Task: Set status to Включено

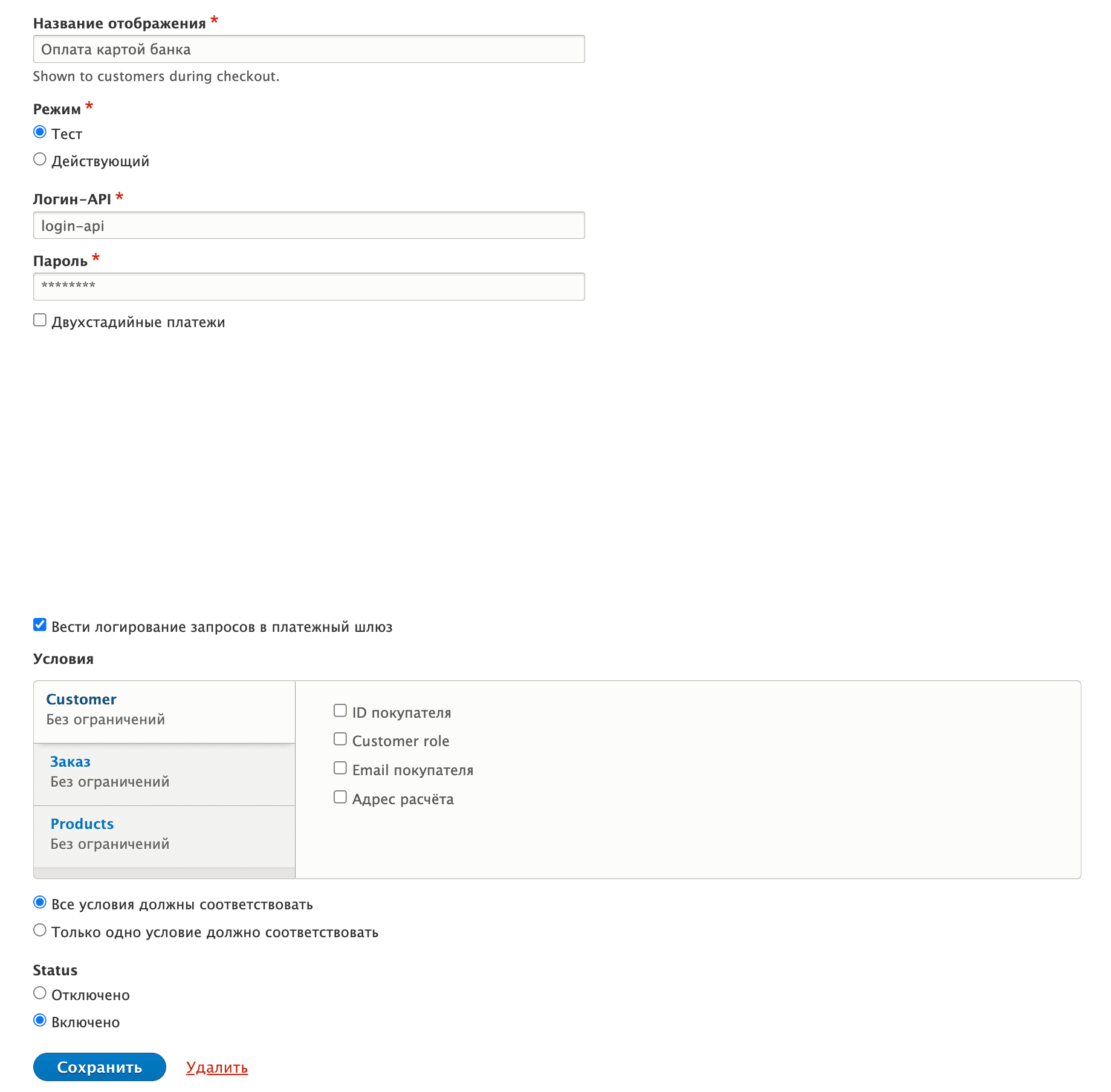Action: pyautogui.click(x=40, y=1021)
